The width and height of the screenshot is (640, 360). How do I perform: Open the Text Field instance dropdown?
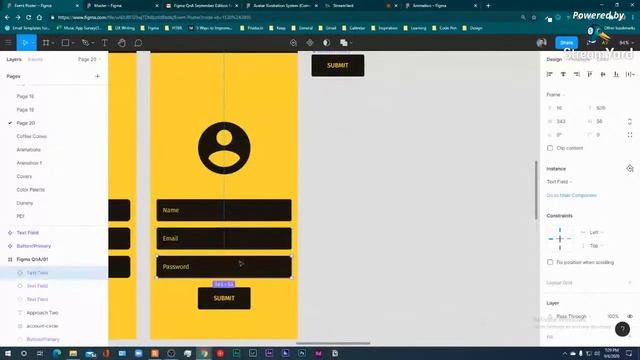tap(560, 182)
